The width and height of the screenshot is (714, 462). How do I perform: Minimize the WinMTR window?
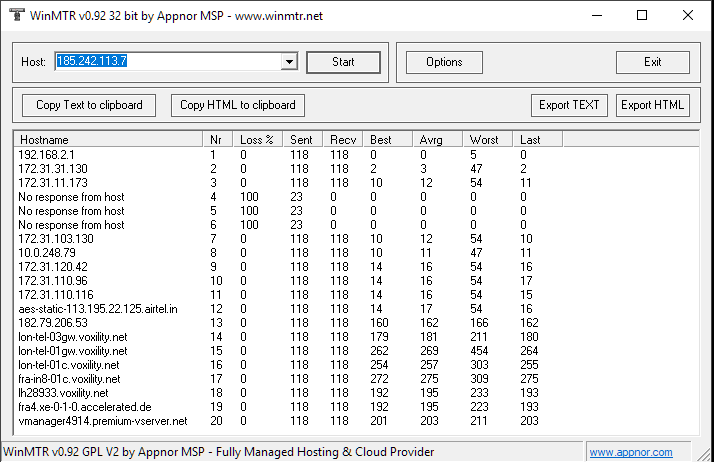pyautogui.click(x=597, y=15)
